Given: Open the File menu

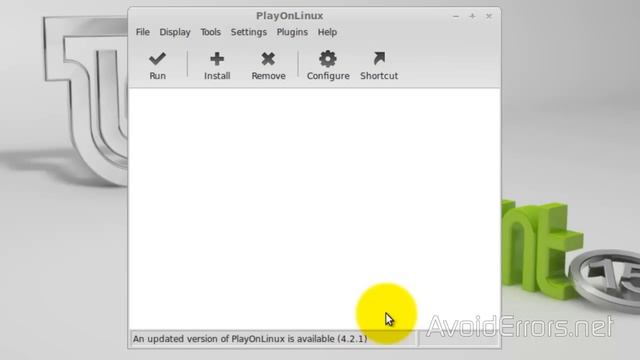Looking at the screenshot, I should [x=143, y=32].
